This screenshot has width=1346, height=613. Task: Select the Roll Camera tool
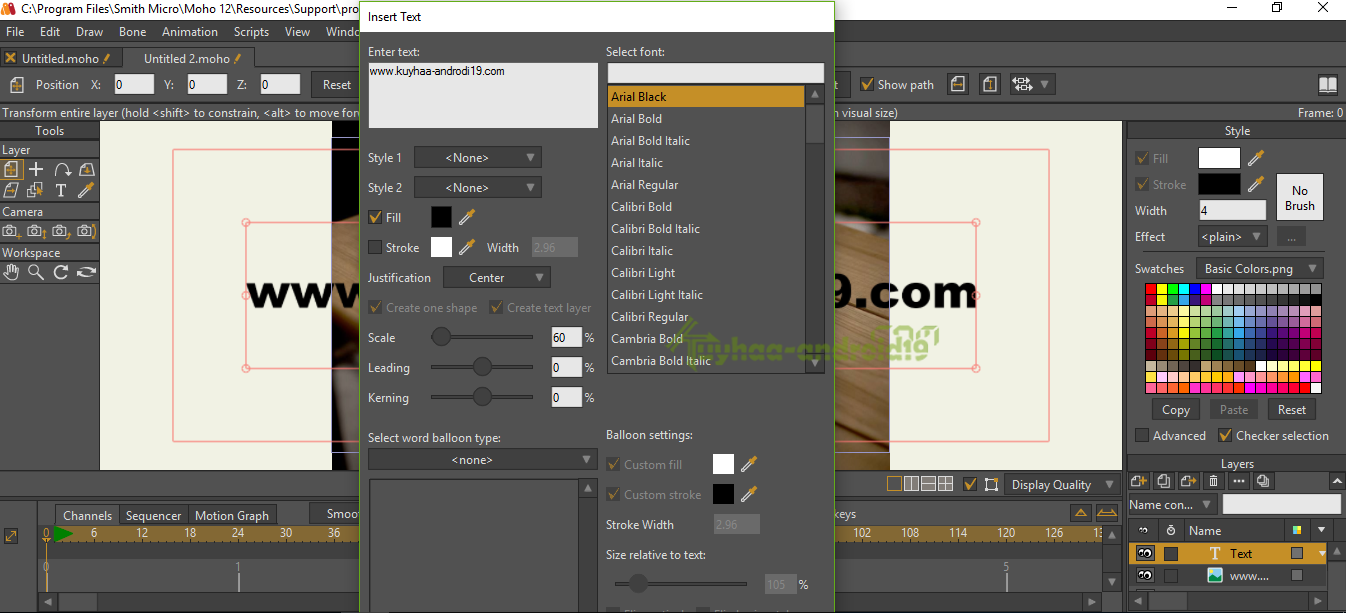(x=61, y=231)
